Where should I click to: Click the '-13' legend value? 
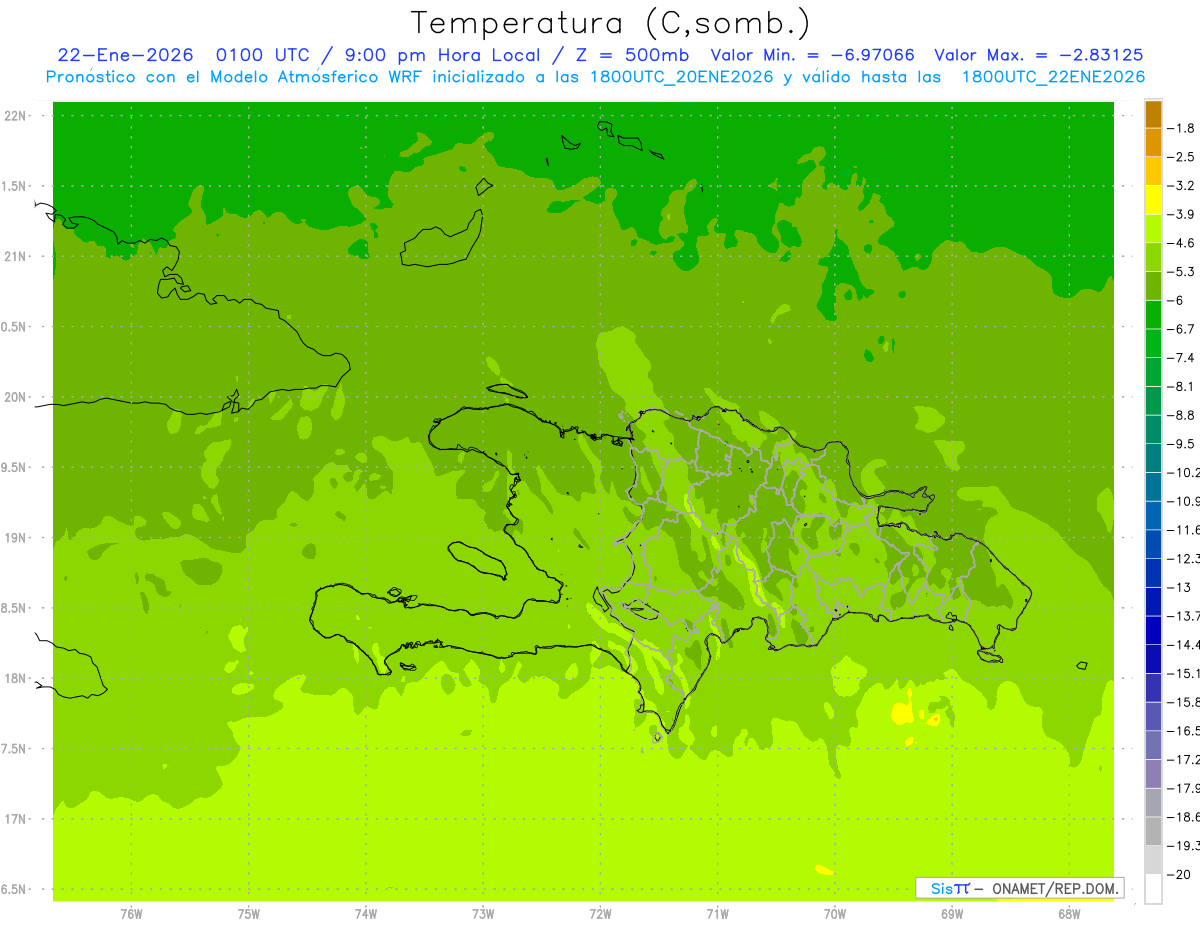coord(1180,587)
